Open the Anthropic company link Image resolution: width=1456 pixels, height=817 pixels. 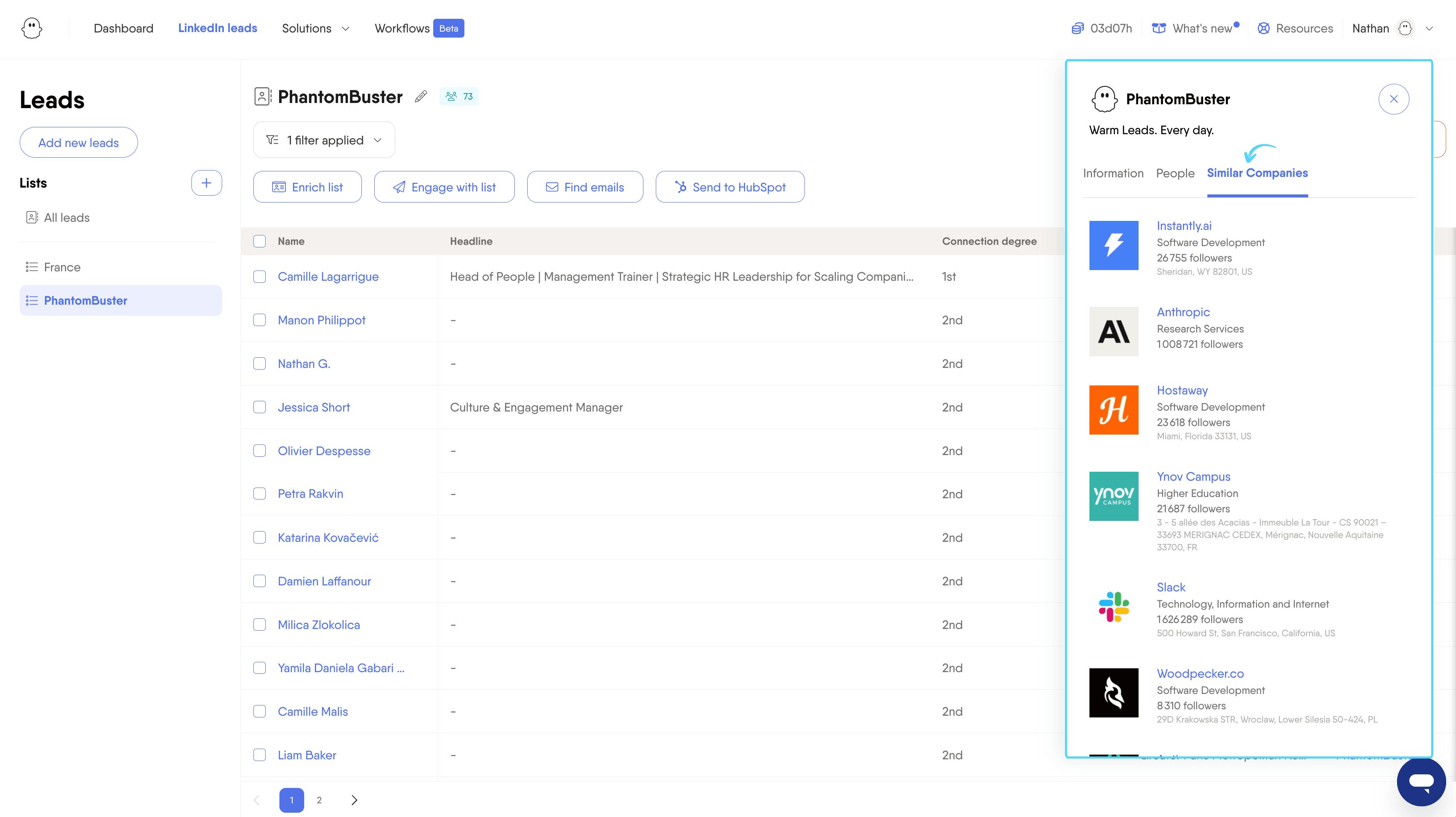click(1183, 312)
